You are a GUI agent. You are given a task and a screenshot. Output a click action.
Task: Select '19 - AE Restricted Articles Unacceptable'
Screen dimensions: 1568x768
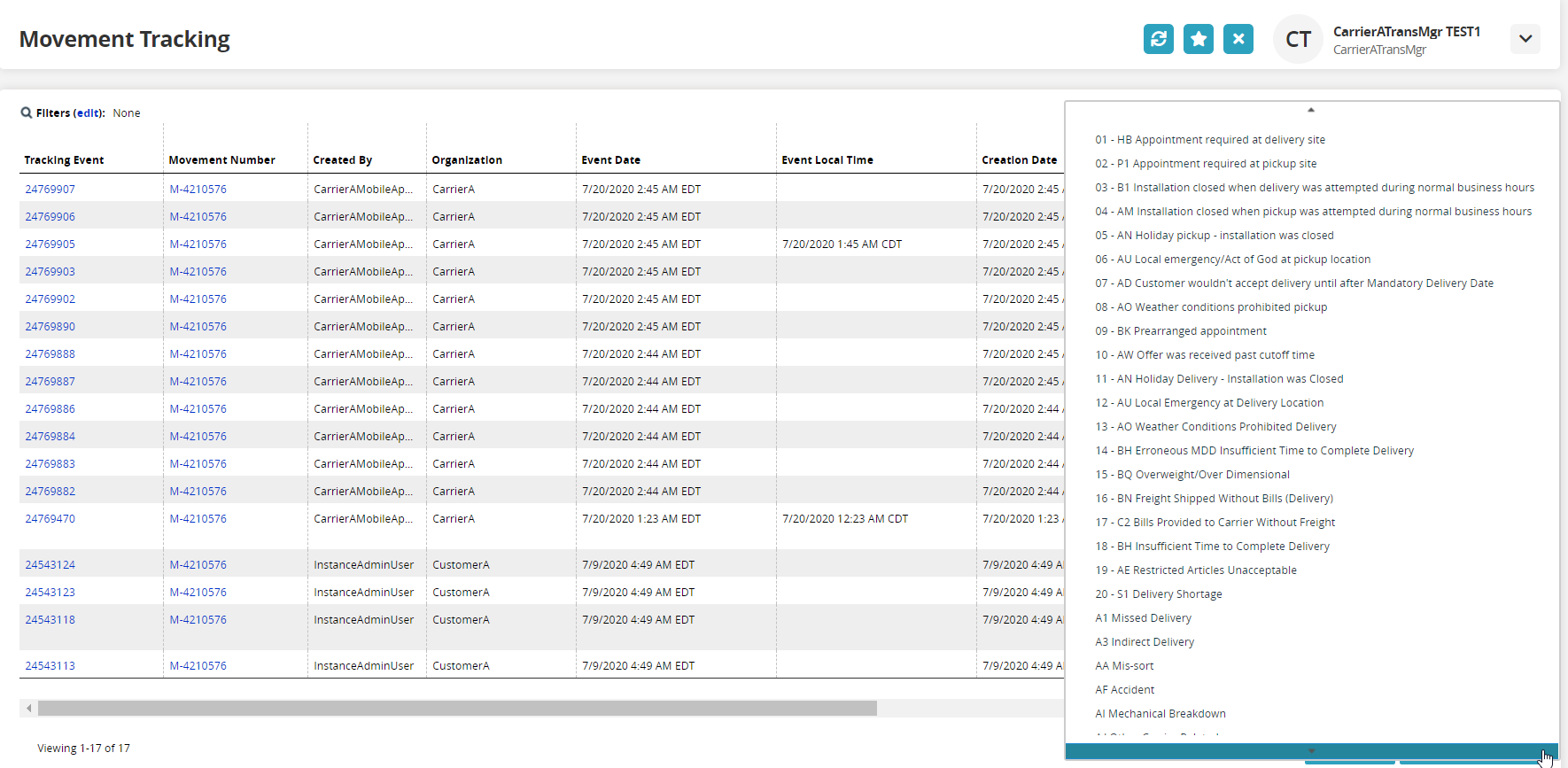1196,570
